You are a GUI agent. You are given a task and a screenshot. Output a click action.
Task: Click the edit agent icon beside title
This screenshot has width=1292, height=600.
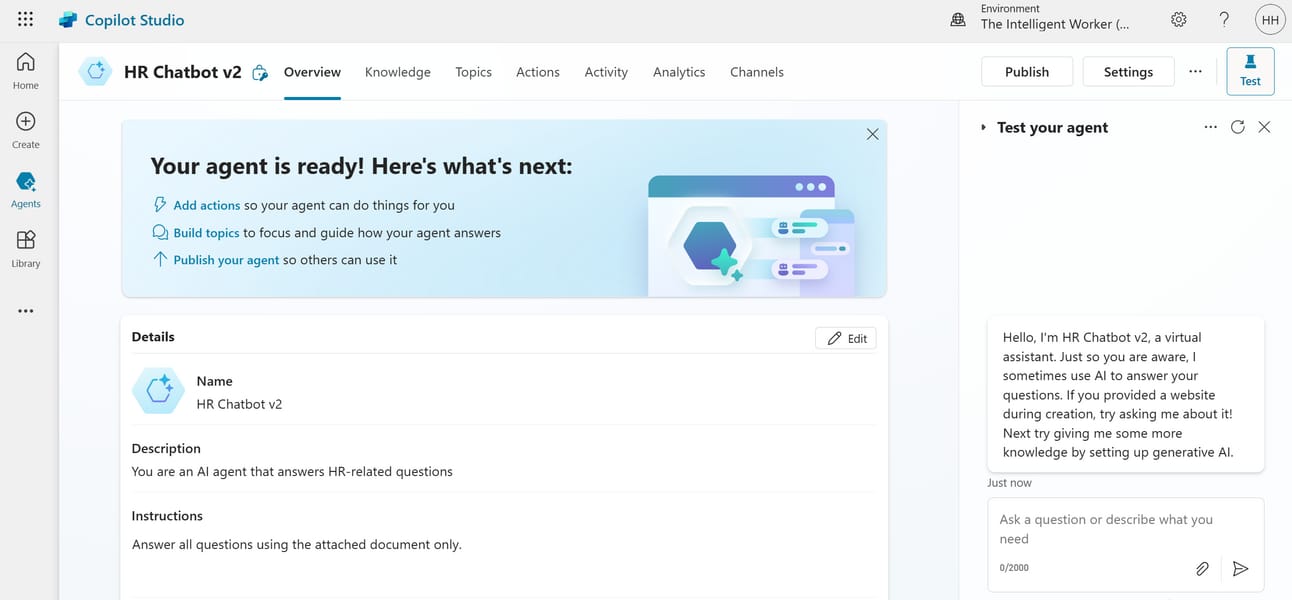point(260,72)
